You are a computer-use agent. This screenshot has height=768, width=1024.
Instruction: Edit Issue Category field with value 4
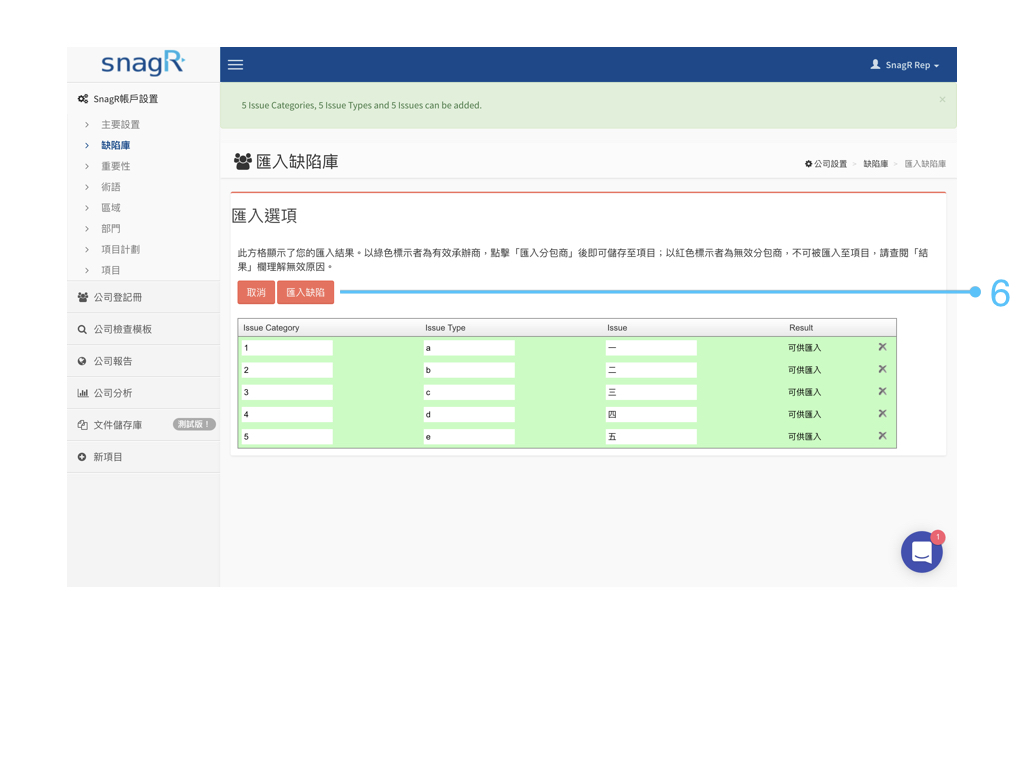pos(287,415)
